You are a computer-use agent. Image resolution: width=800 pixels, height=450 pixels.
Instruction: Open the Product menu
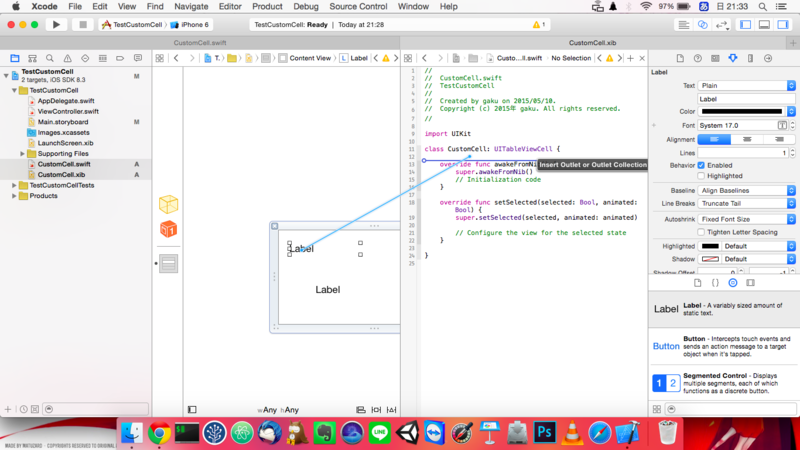coord(267,7)
